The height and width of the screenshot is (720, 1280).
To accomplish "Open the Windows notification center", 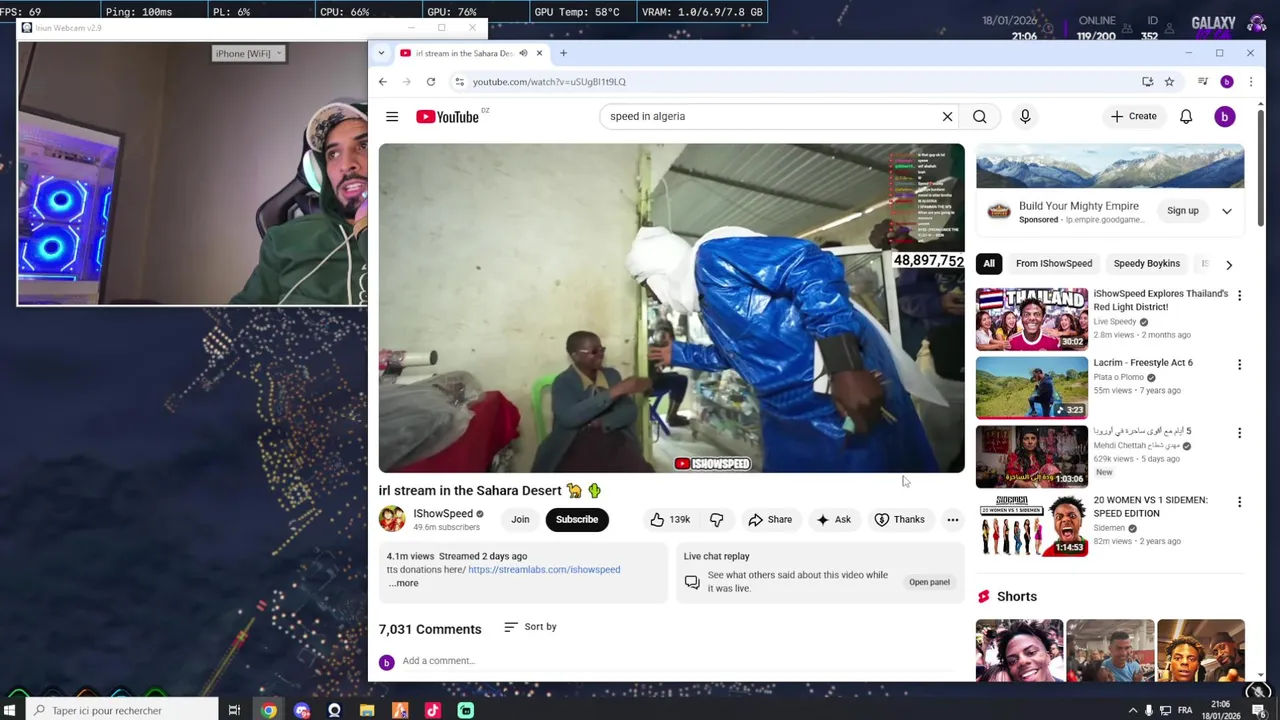I will pos(1259,711).
